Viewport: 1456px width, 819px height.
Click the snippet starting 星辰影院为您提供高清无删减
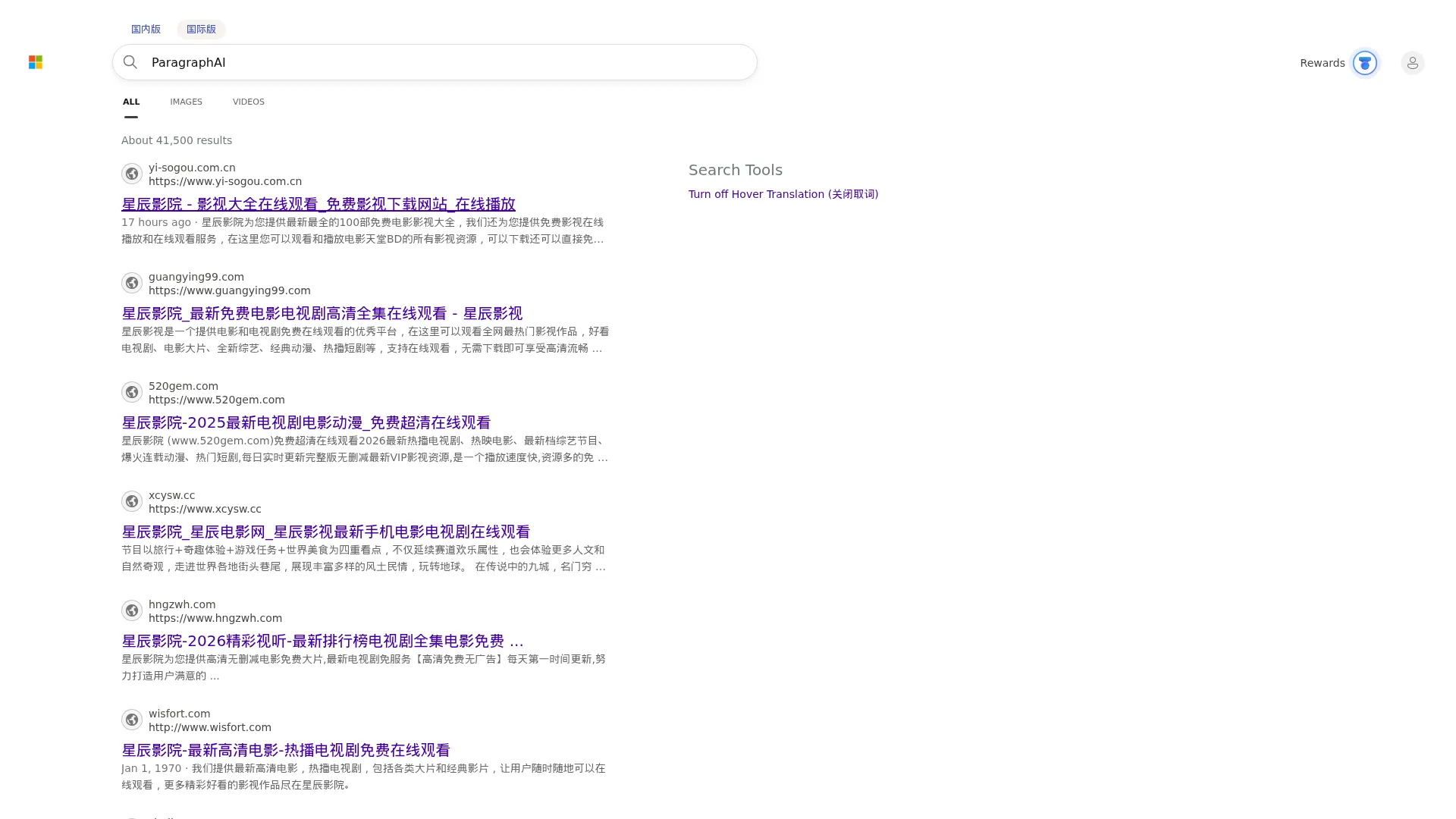point(363,667)
